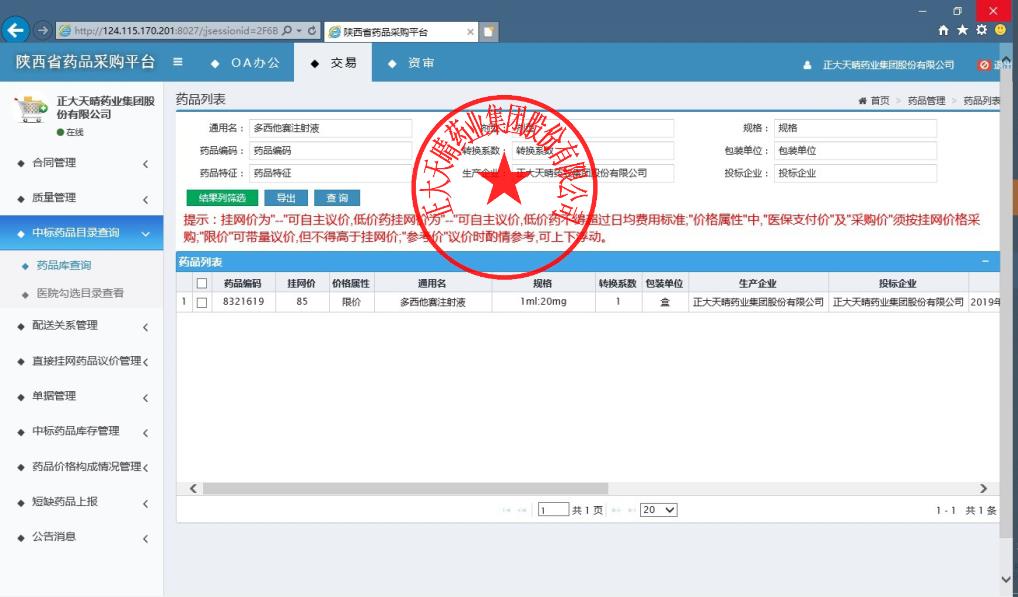The height and width of the screenshot is (597, 1018).
Task: Open the rows-per-page dropdown showing 20
Action: click(658, 510)
